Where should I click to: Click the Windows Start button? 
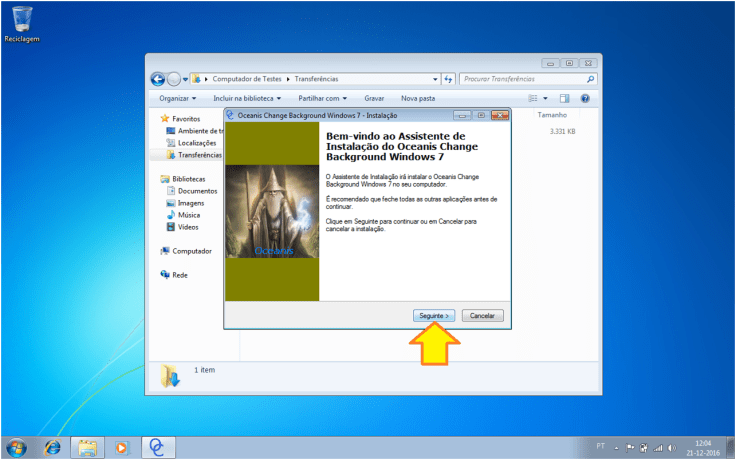[x=17, y=446]
